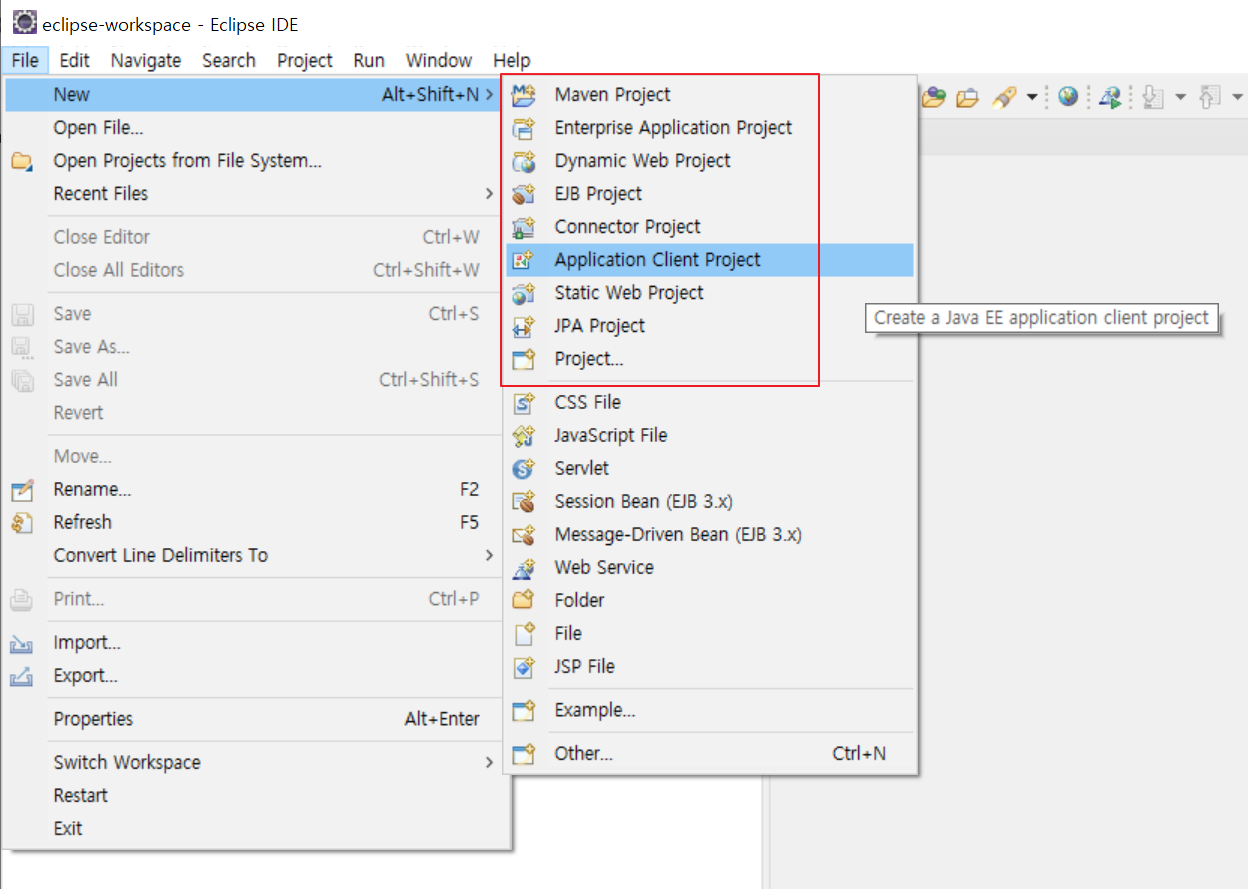
Task: Click the Export menu icon
Action: [x=22, y=677]
